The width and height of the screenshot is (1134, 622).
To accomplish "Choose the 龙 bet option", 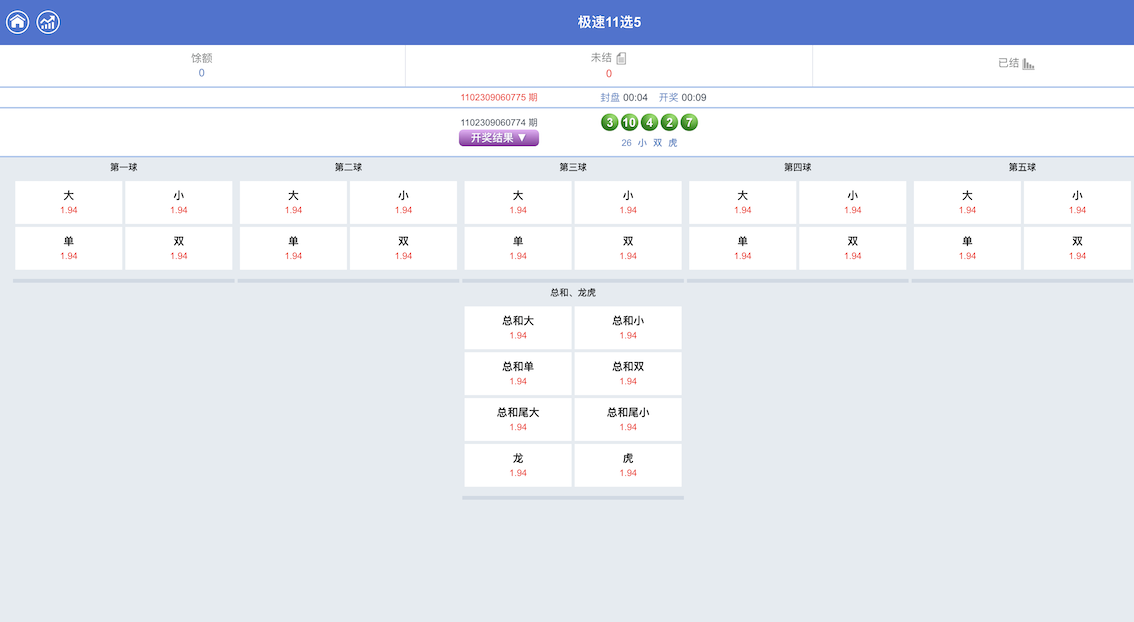I will [518, 465].
